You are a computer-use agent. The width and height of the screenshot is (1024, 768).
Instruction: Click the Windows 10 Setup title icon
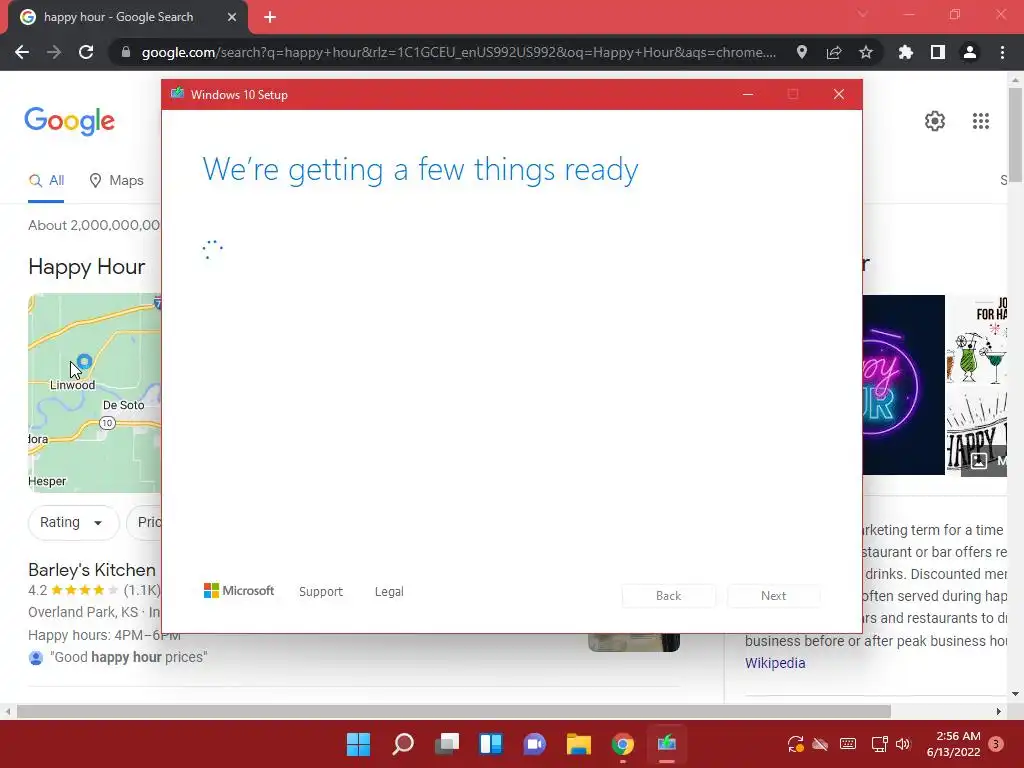coord(177,94)
